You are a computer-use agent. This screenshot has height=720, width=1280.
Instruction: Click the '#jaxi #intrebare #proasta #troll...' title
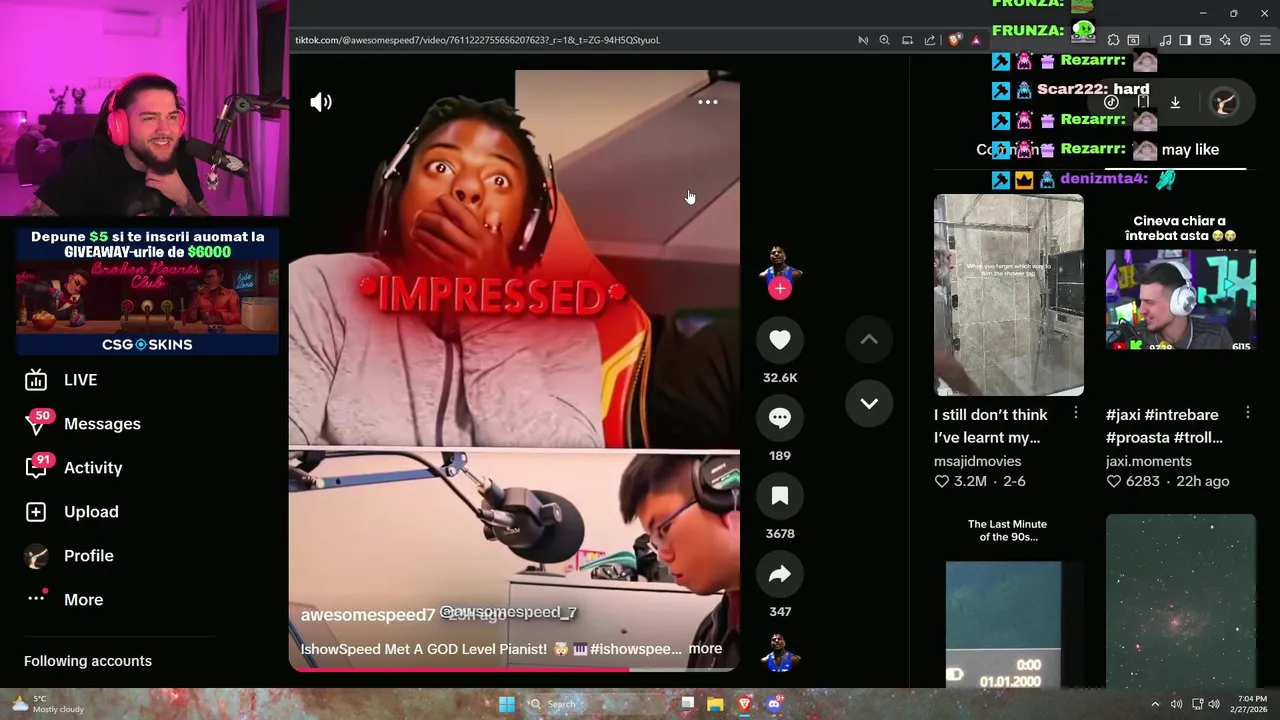pyautogui.click(x=1164, y=426)
